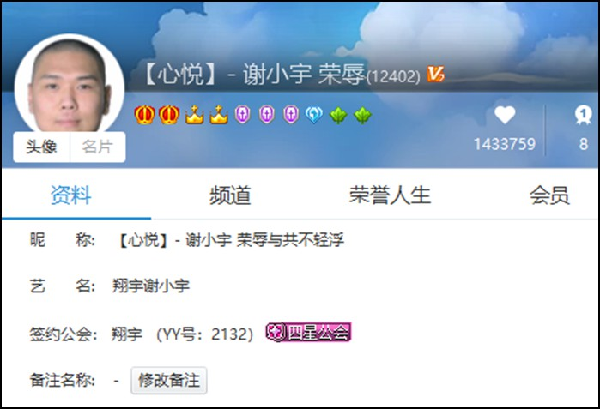Click the blue diamond badge
The height and width of the screenshot is (409, 600).
(x=314, y=114)
